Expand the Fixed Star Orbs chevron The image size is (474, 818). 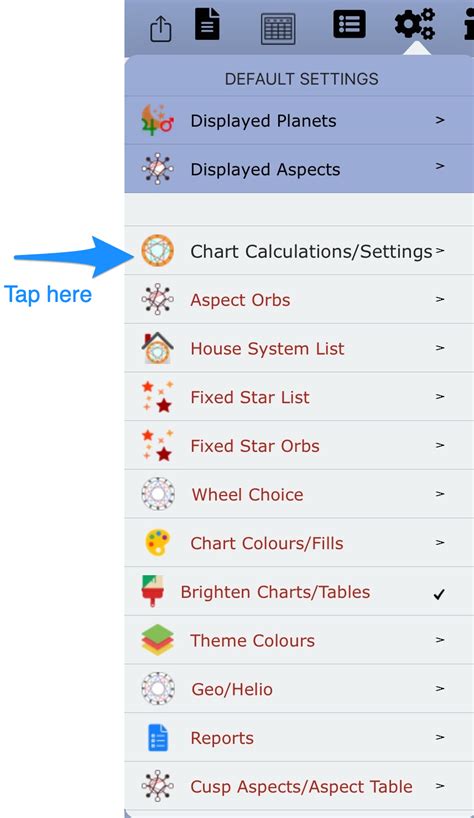(x=440, y=445)
